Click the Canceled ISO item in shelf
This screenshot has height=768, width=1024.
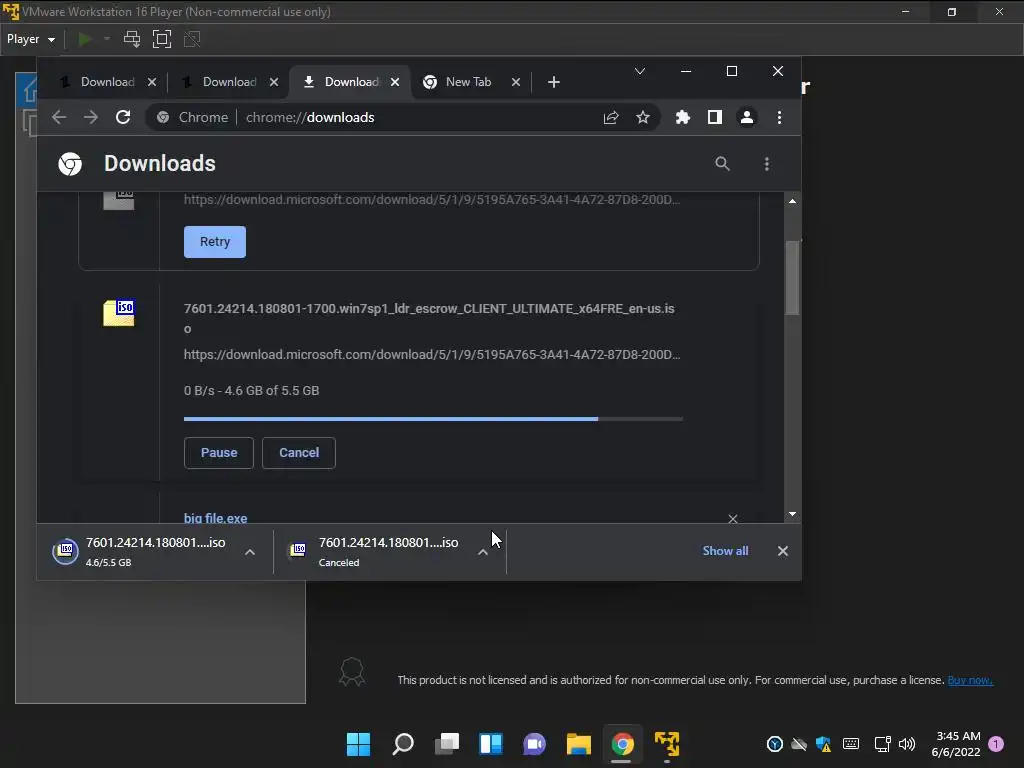click(374, 552)
